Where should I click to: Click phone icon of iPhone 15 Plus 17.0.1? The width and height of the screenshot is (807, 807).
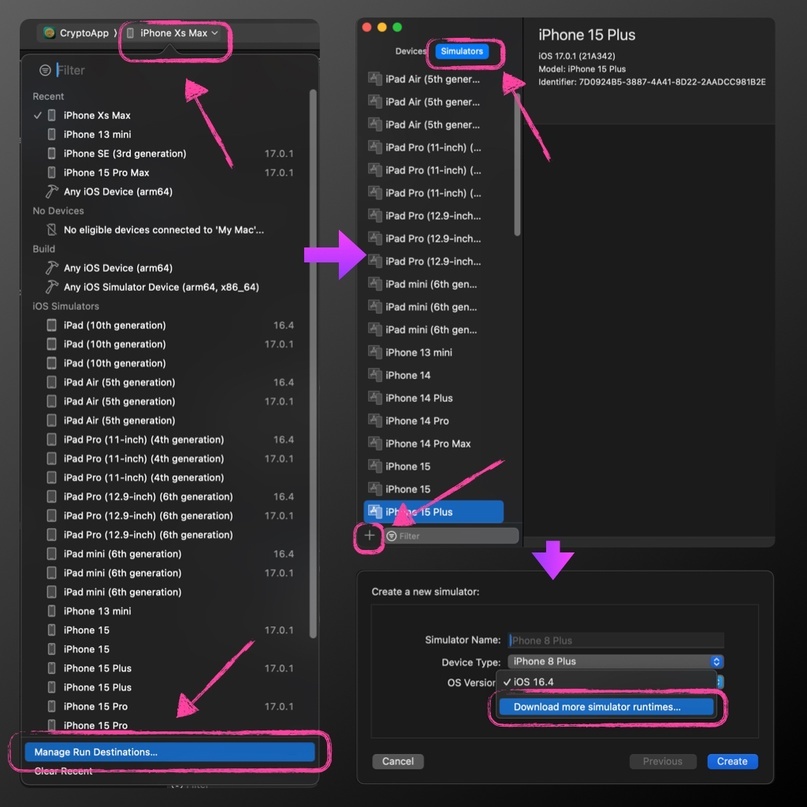click(x=51, y=668)
